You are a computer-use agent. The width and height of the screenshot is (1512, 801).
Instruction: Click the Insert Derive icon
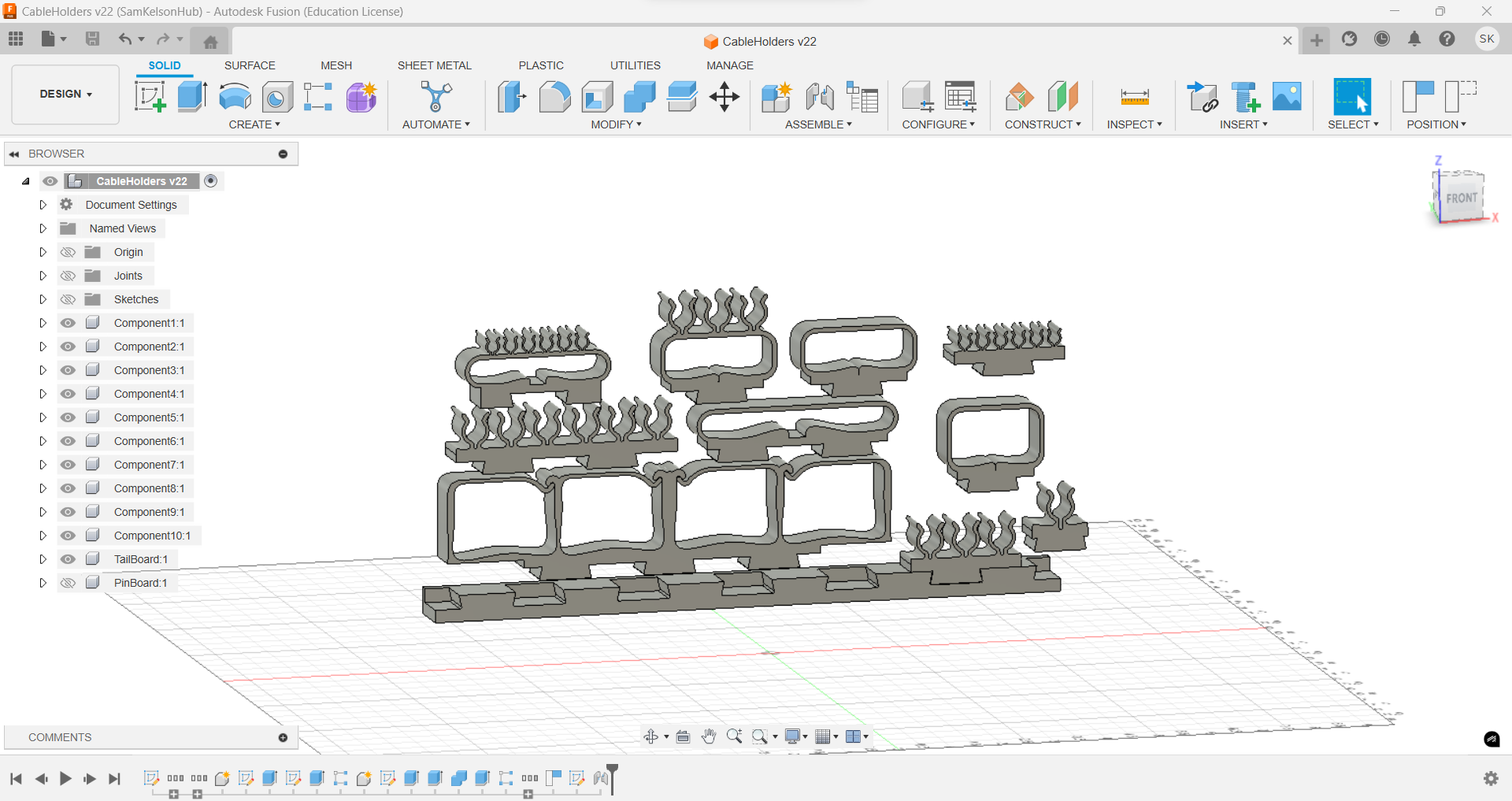pos(1203,97)
